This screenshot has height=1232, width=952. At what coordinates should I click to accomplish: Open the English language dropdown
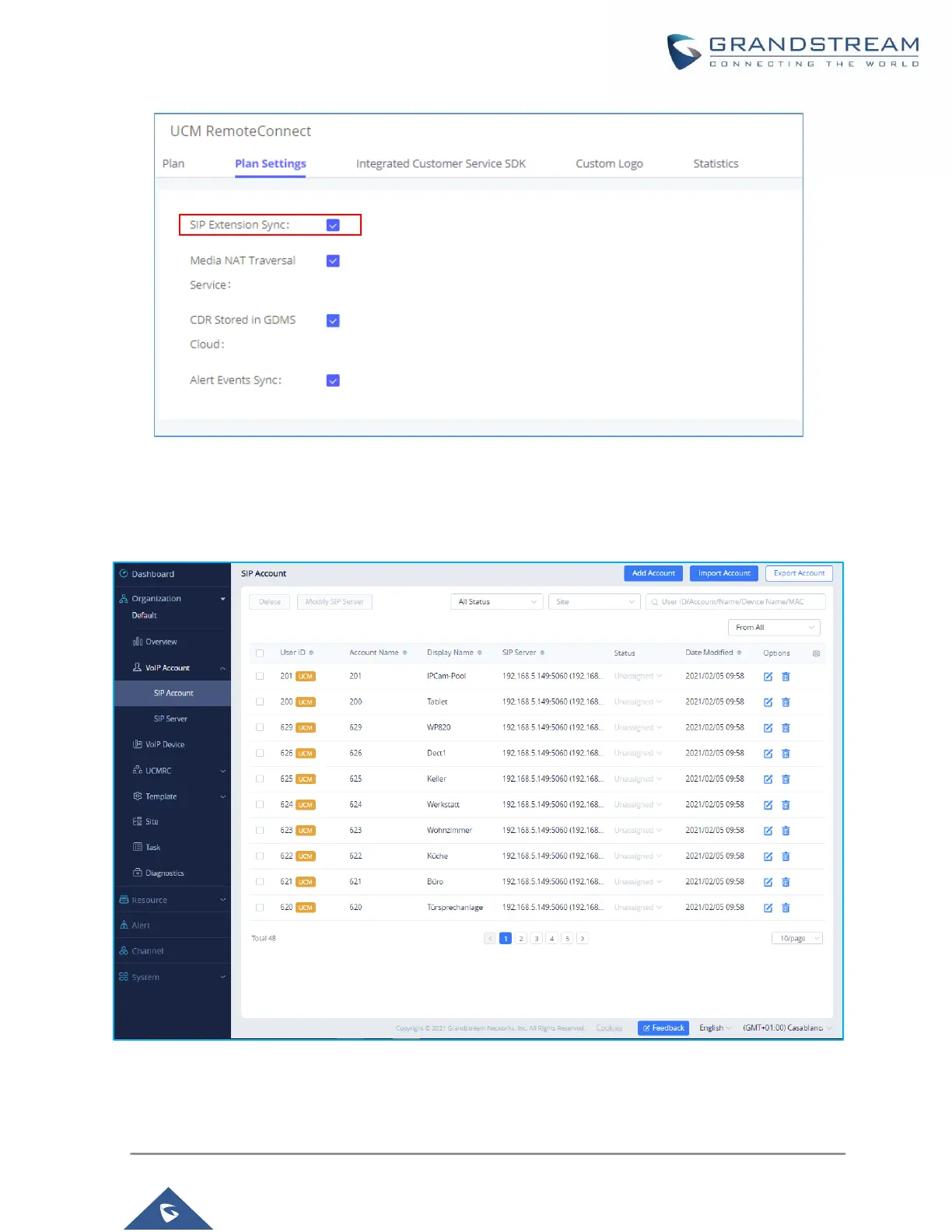[715, 1028]
